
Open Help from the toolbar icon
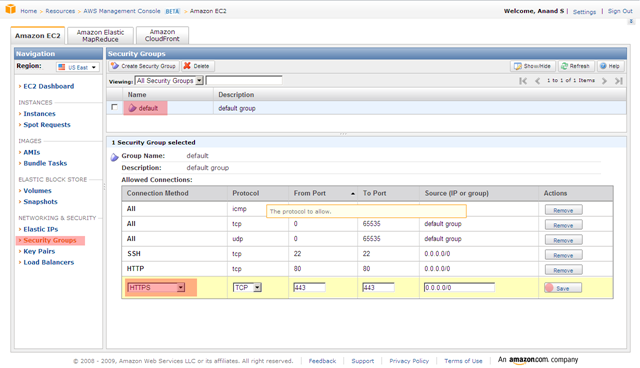coord(603,66)
